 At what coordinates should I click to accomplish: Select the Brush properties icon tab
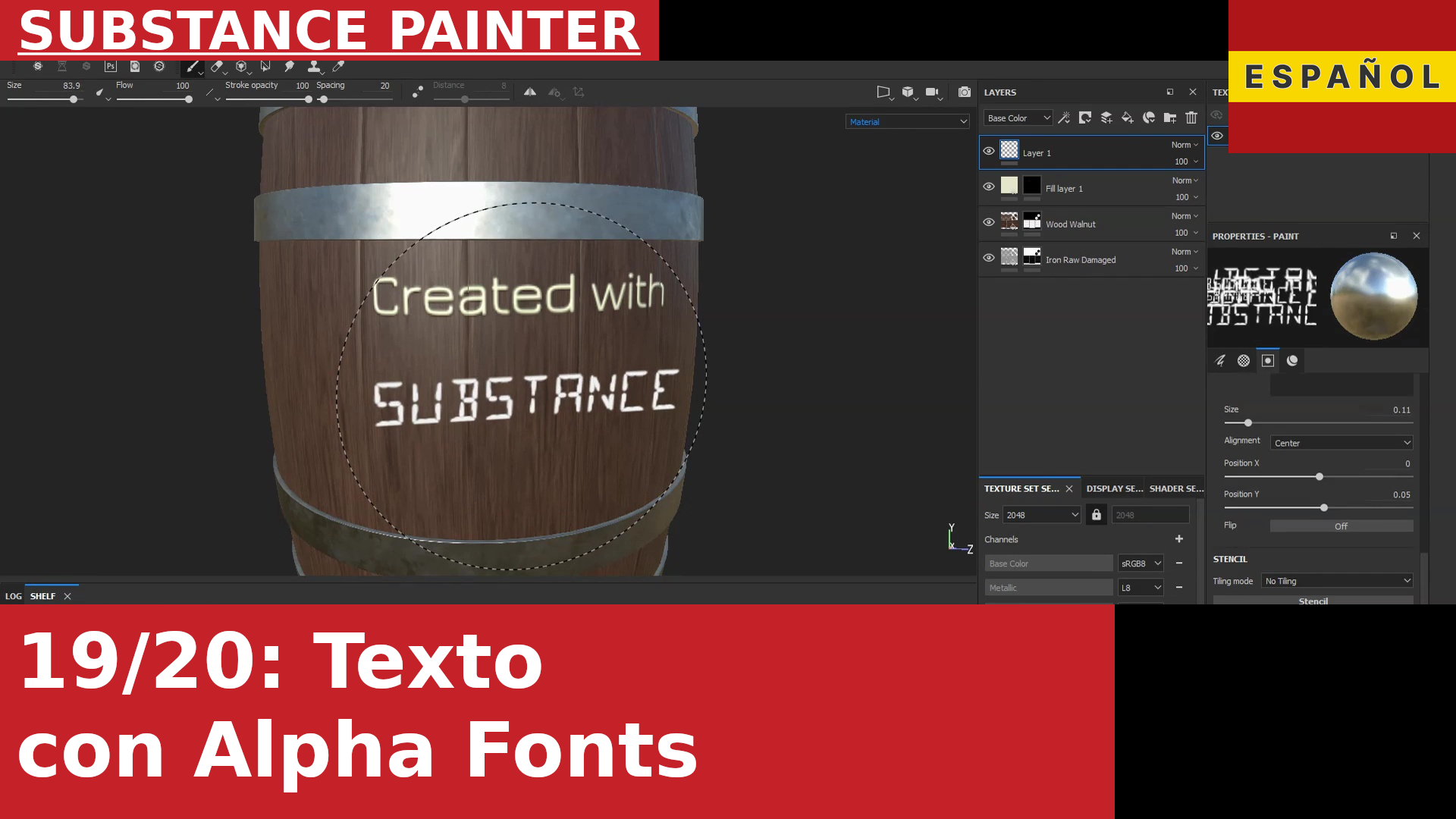click(x=1220, y=360)
